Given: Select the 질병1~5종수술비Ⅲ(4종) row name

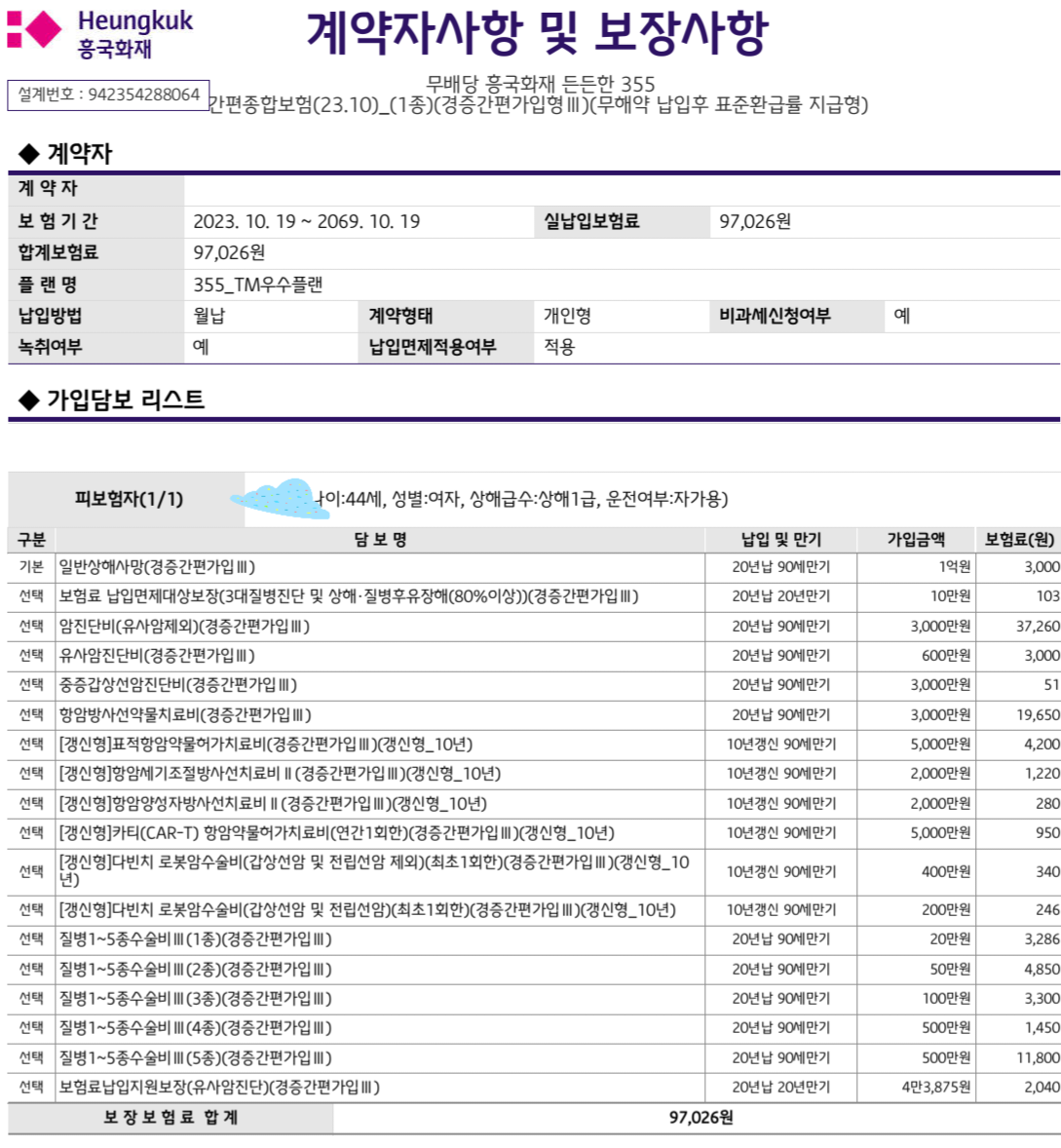Looking at the screenshot, I should 196,1028.
